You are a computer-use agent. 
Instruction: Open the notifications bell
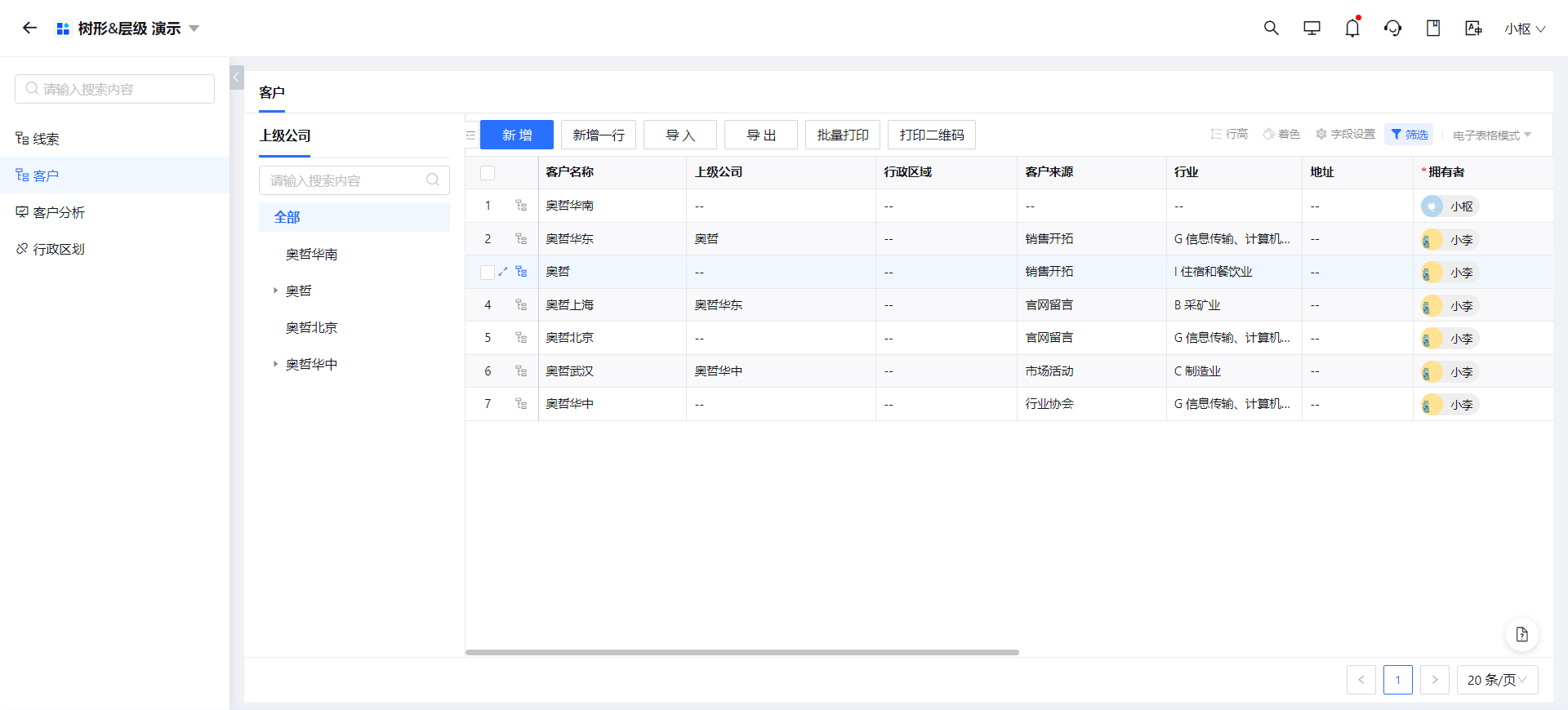coord(1352,28)
